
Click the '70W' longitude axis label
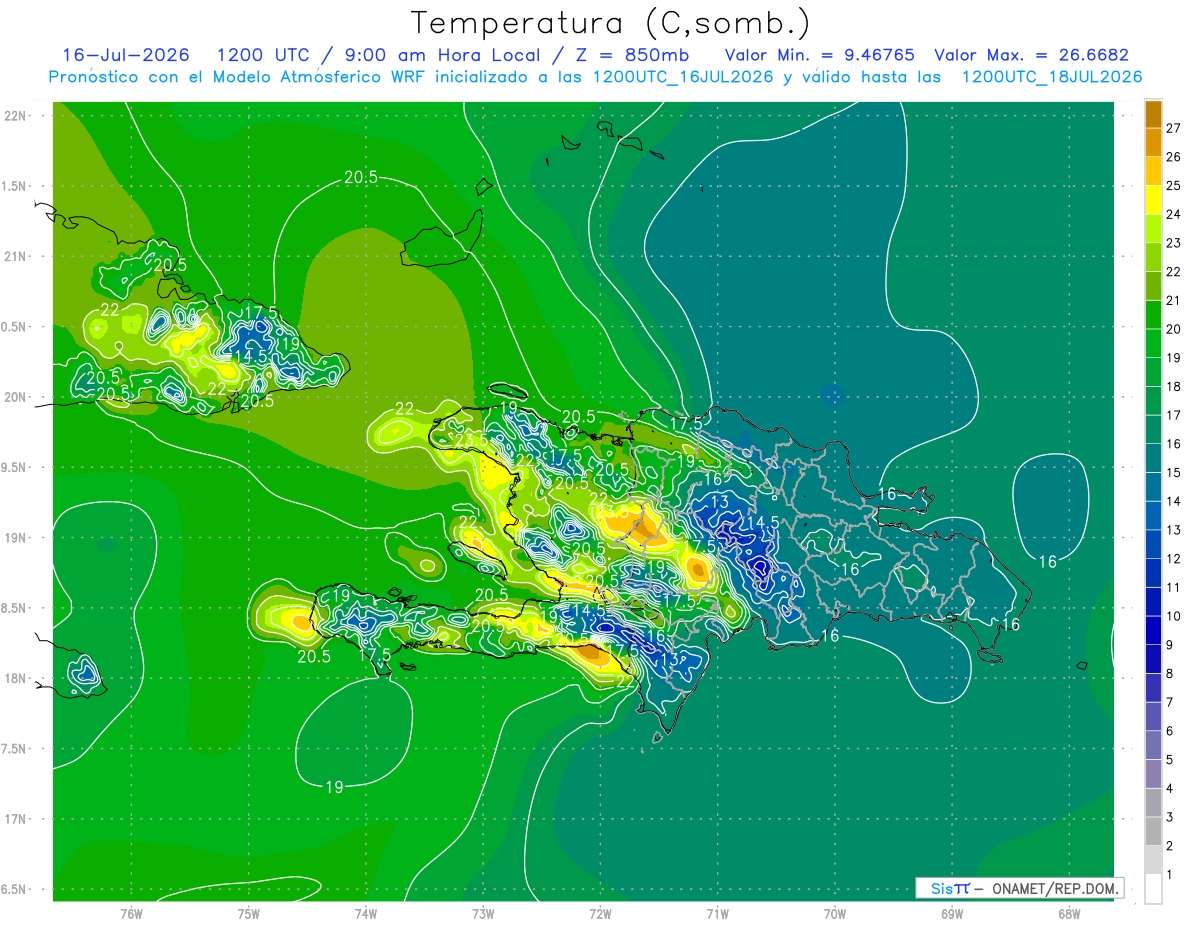pos(835,914)
